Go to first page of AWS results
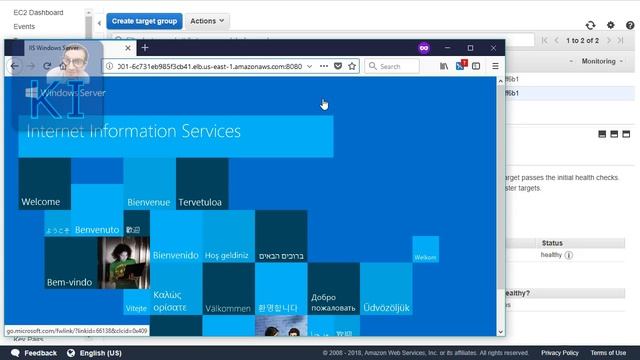The image size is (640, 360). click(544, 40)
